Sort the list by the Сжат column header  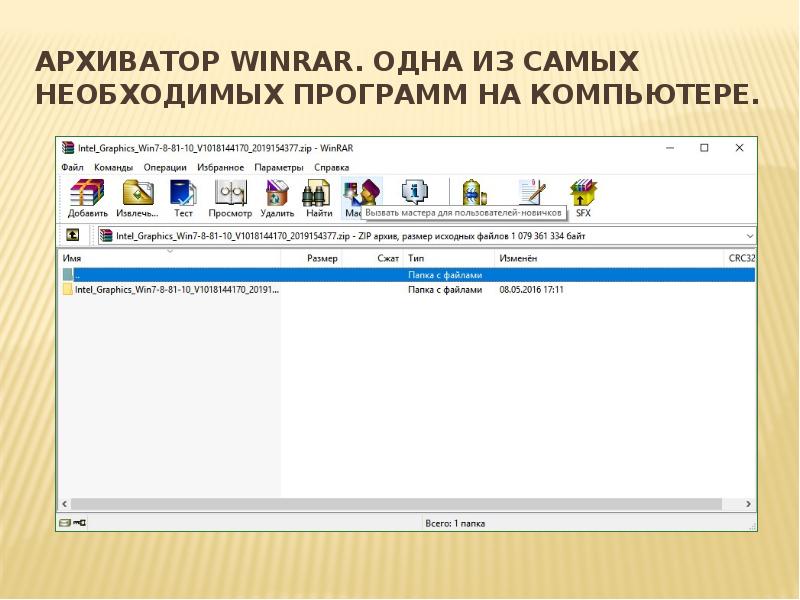tap(372, 258)
